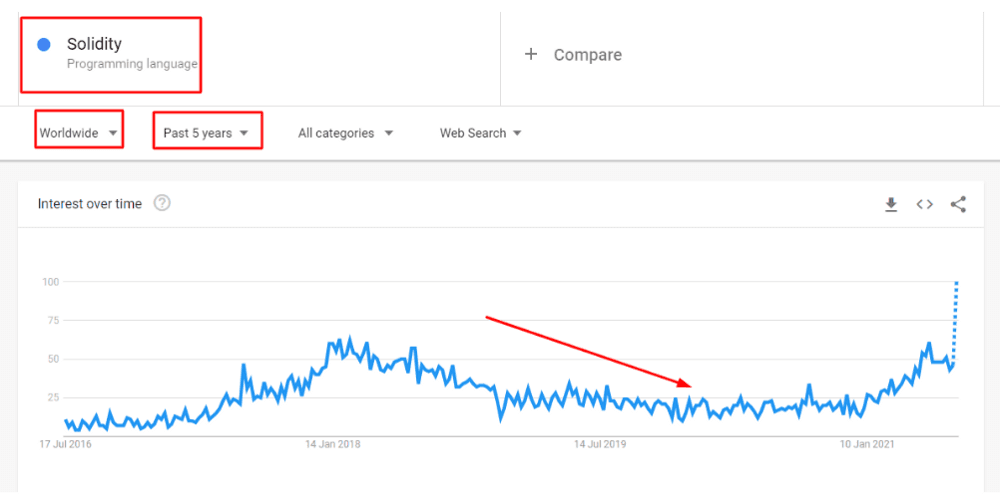
Task: Open the All categories dropdown
Action: tap(345, 133)
